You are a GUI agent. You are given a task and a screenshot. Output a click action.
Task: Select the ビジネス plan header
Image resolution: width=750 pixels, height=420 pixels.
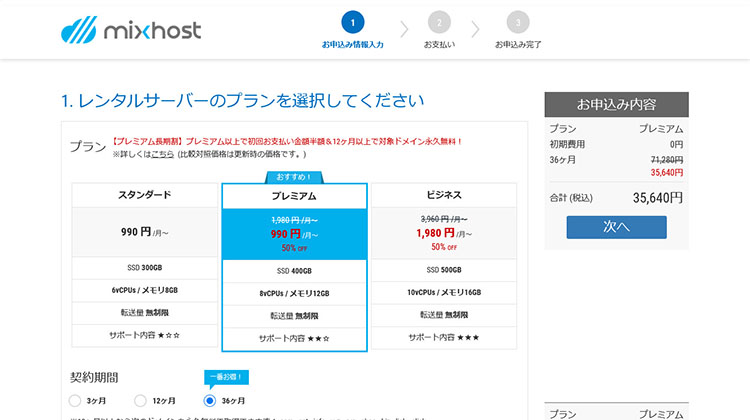pyautogui.click(x=444, y=195)
